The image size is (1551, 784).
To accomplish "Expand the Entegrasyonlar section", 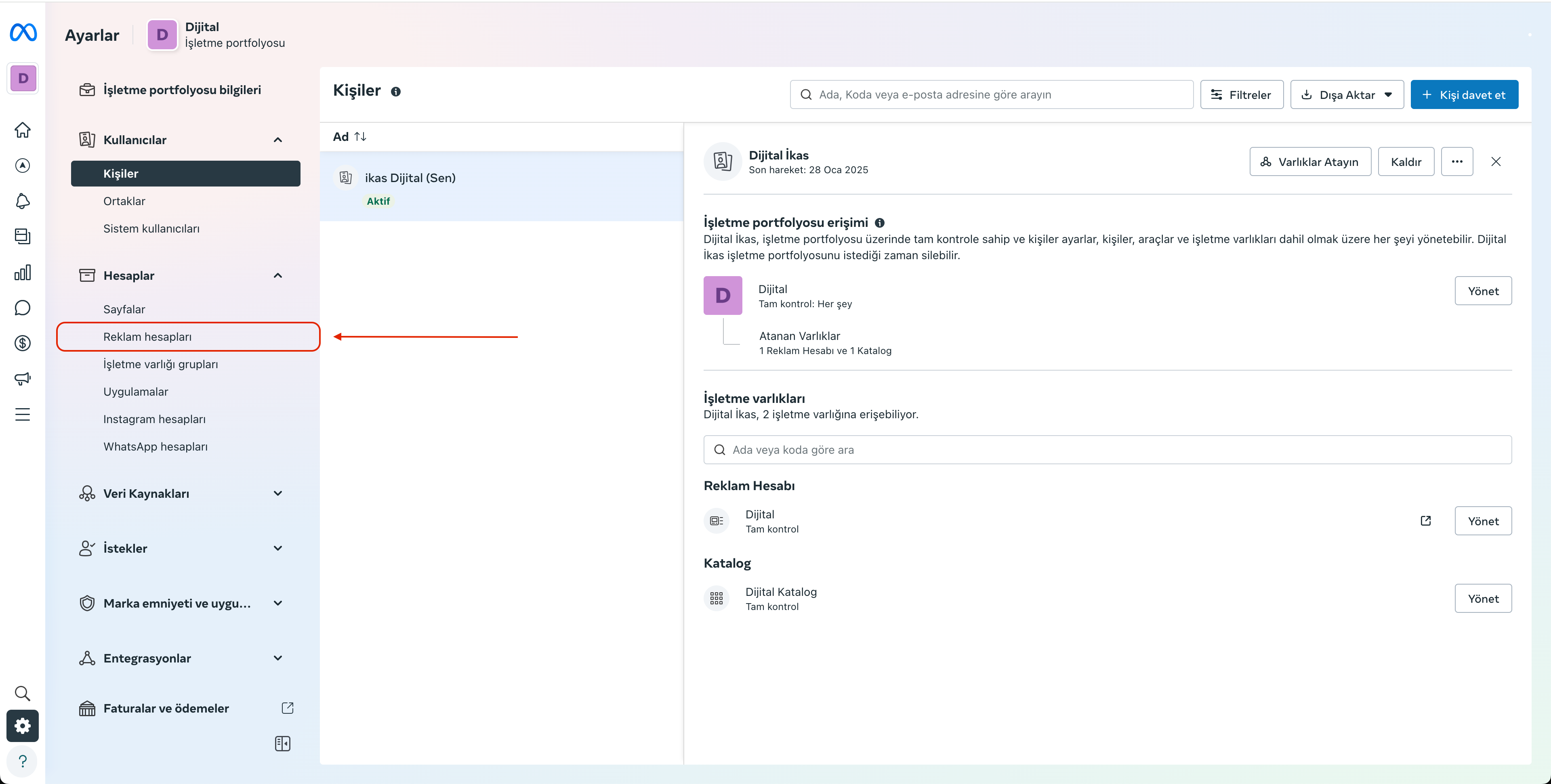I will click(277, 658).
